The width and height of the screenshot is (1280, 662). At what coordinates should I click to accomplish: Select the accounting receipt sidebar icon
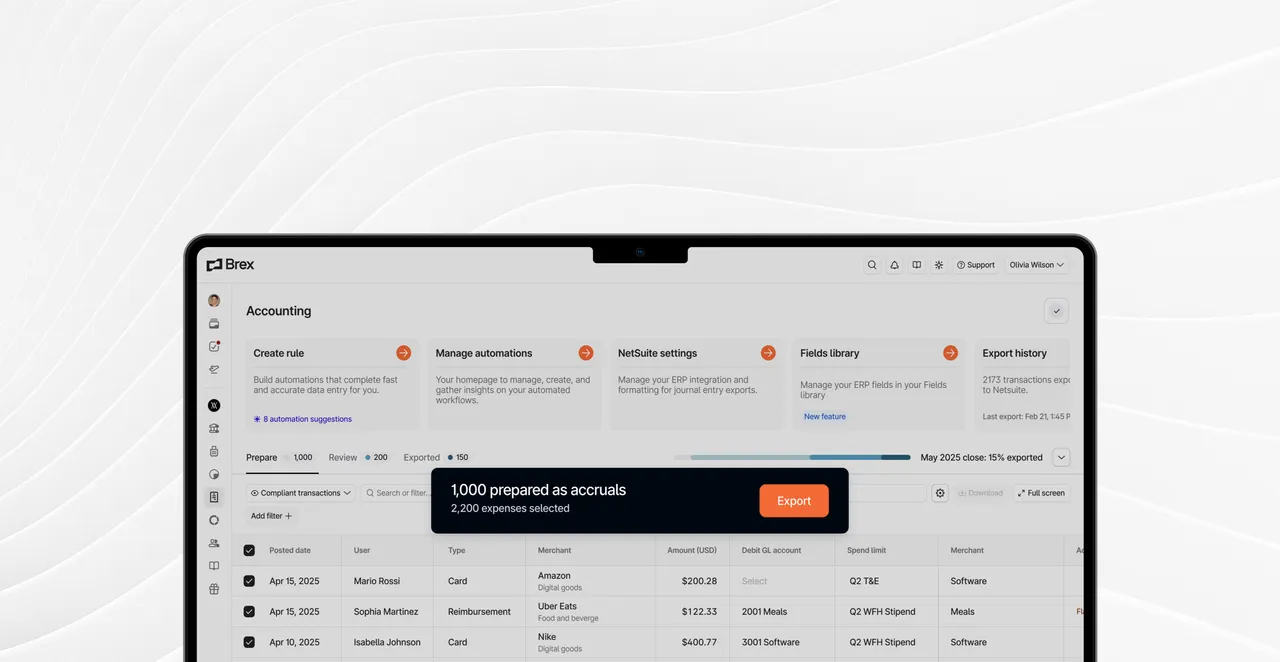click(x=214, y=497)
